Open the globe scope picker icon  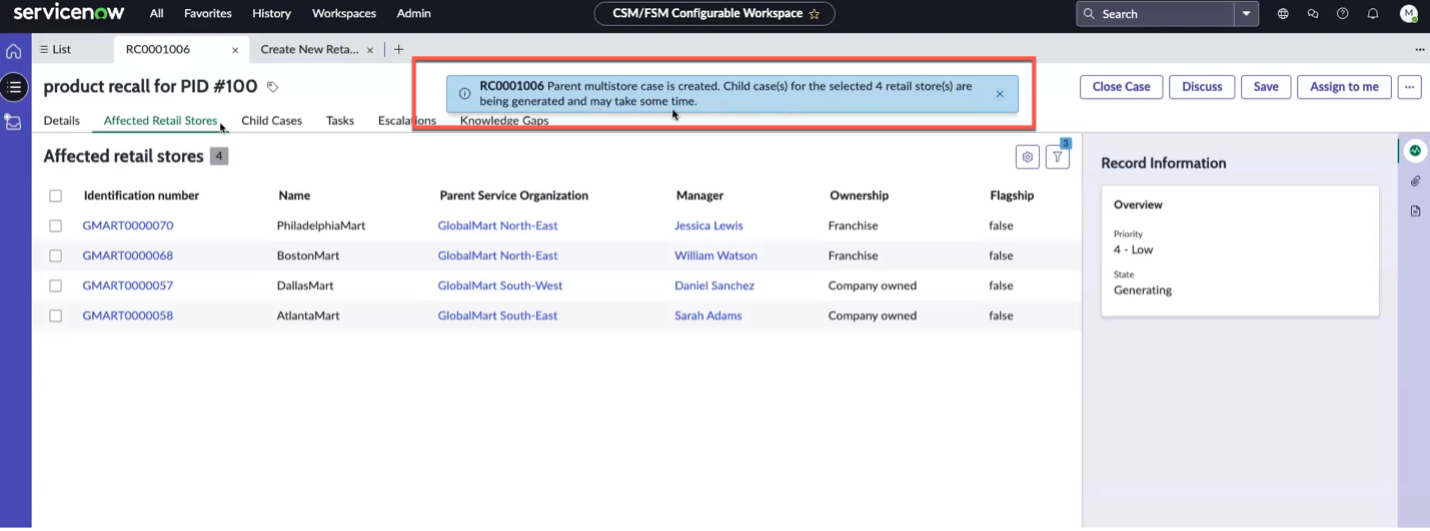coord(1283,14)
